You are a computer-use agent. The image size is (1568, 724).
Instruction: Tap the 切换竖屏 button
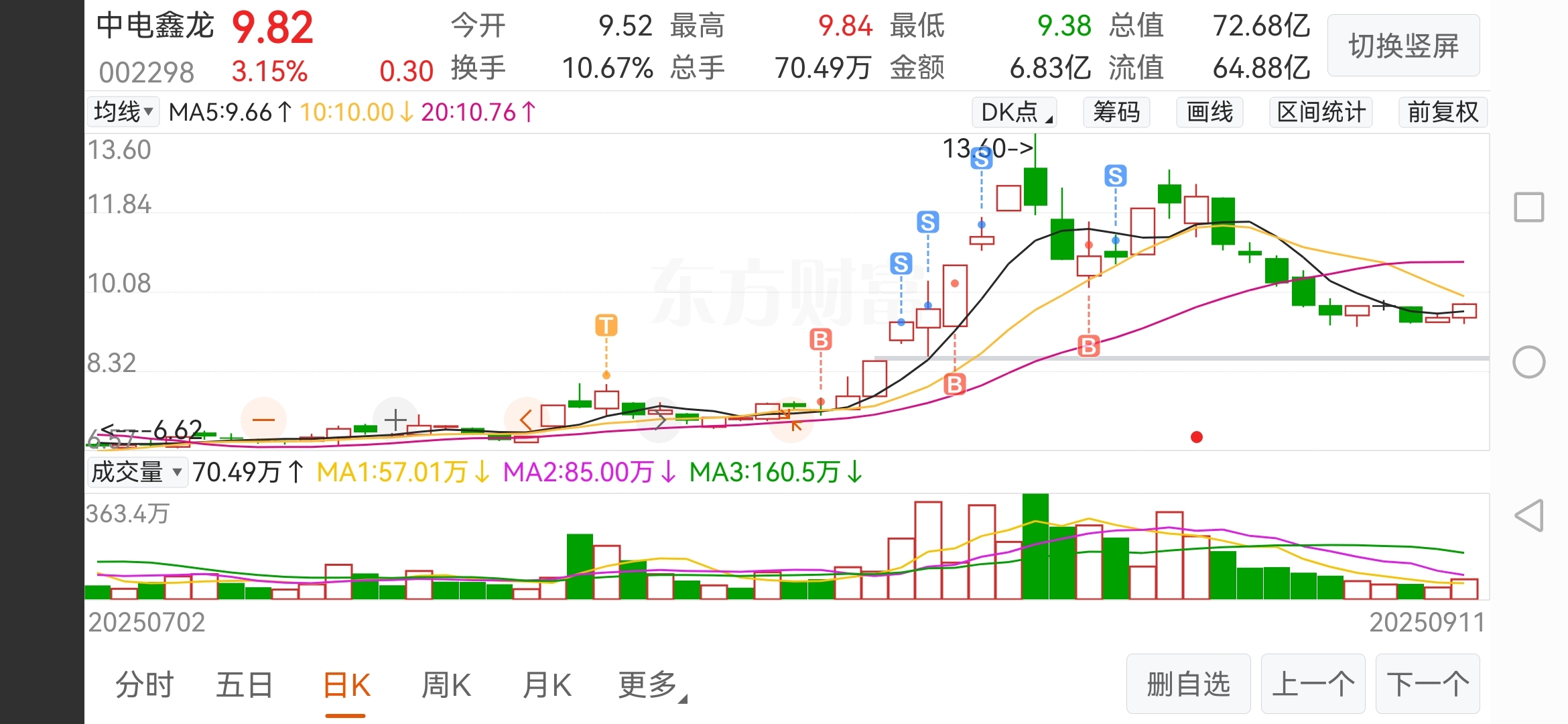pyautogui.click(x=1404, y=46)
